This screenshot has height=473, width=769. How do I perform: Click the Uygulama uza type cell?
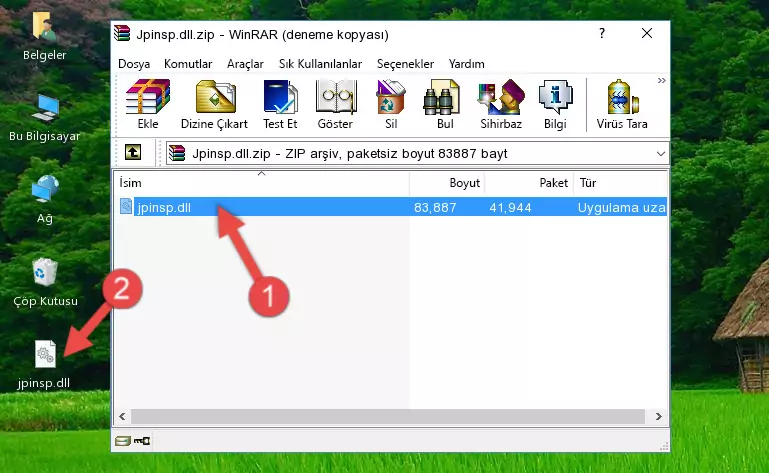pyautogui.click(x=621, y=208)
